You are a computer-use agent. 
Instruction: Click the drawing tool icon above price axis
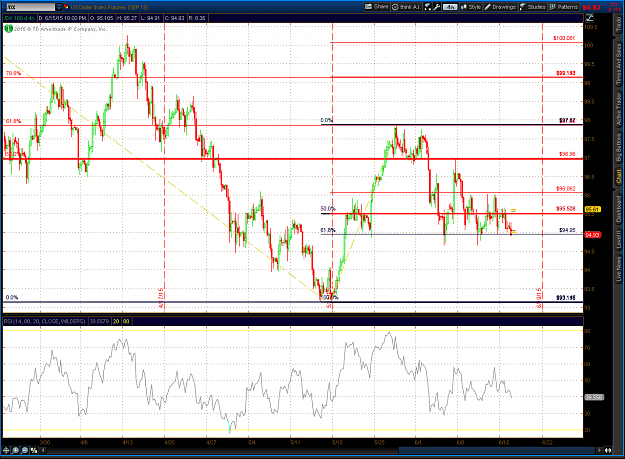590,18
